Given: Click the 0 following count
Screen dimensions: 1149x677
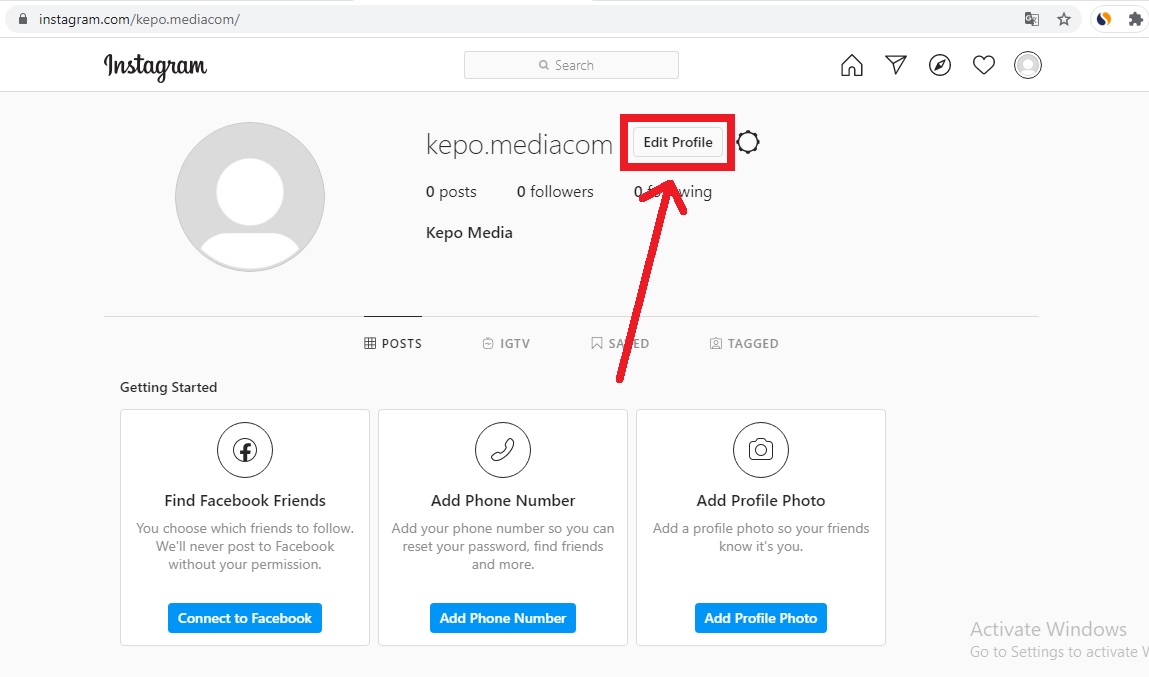Looking at the screenshot, I should point(673,192).
